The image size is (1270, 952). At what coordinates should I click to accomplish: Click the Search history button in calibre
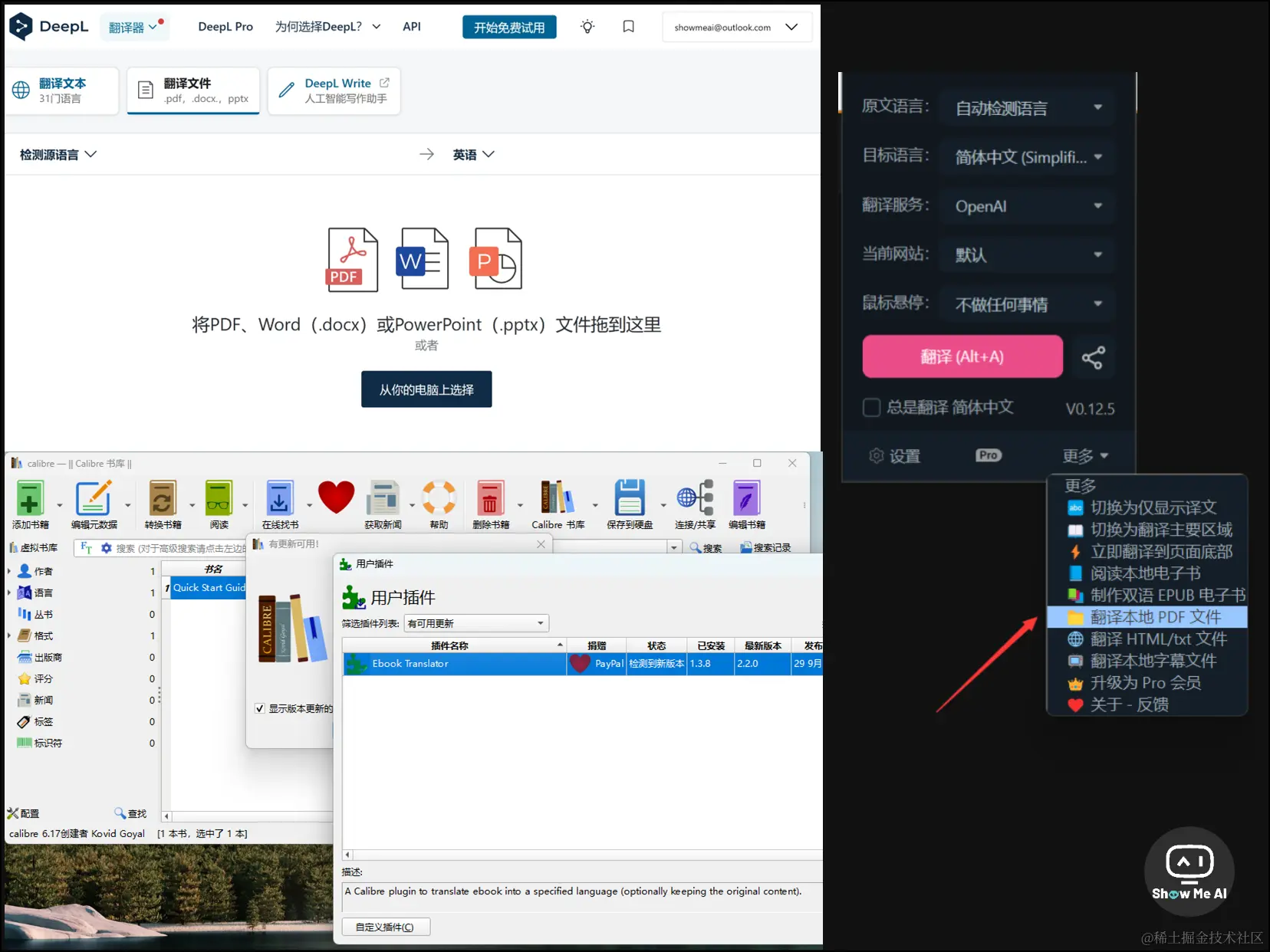tap(765, 548)
